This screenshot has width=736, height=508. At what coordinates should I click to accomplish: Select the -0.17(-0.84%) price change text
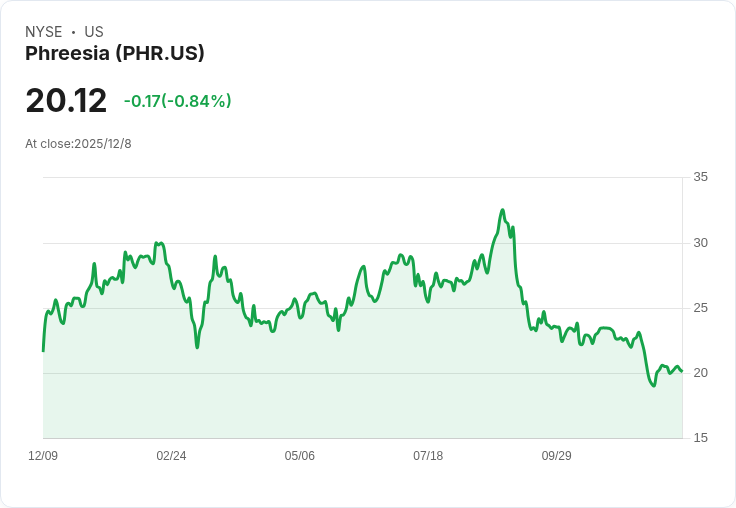click(x=177, y=101)
